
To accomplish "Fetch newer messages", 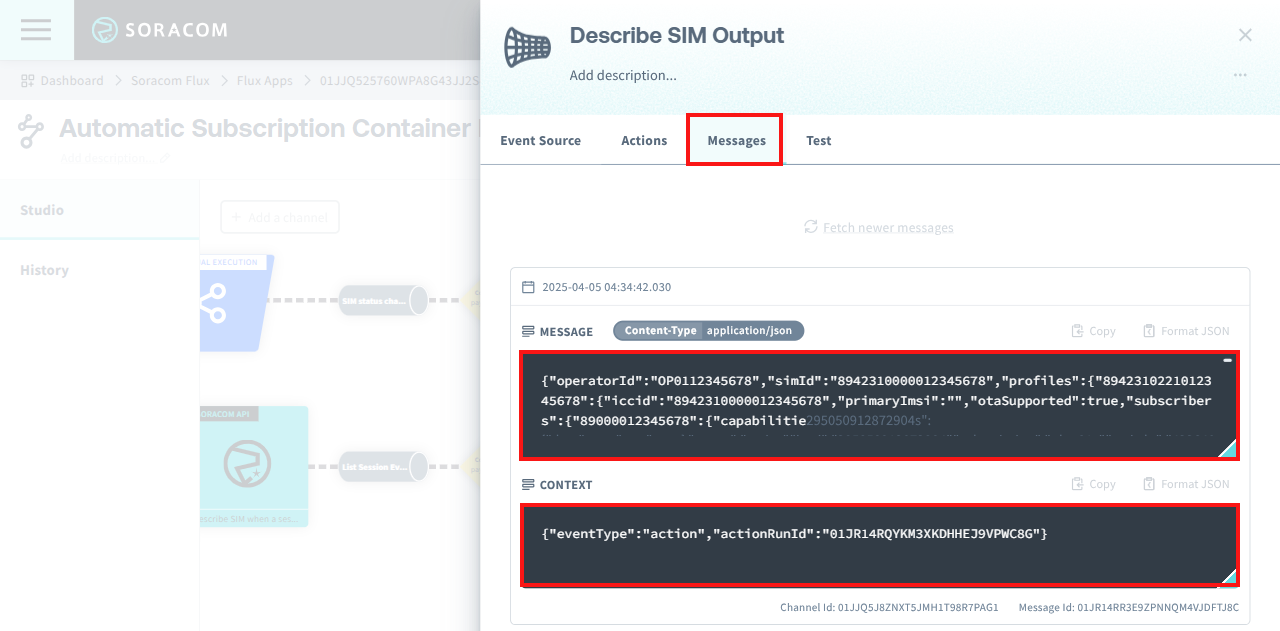I will coord(879,228).
